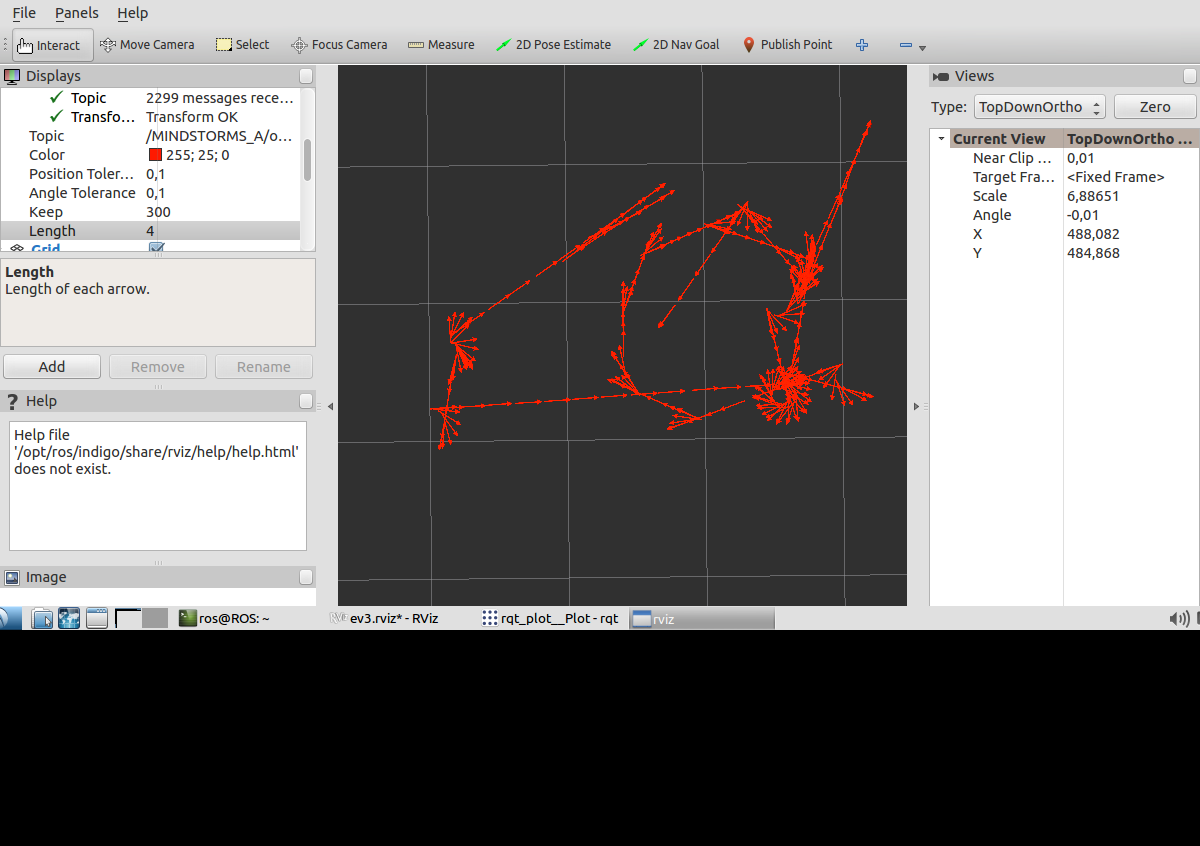Click the Zero button in Views
The width and height of the screenshot is (1200, 846).
coord(1155,107)
